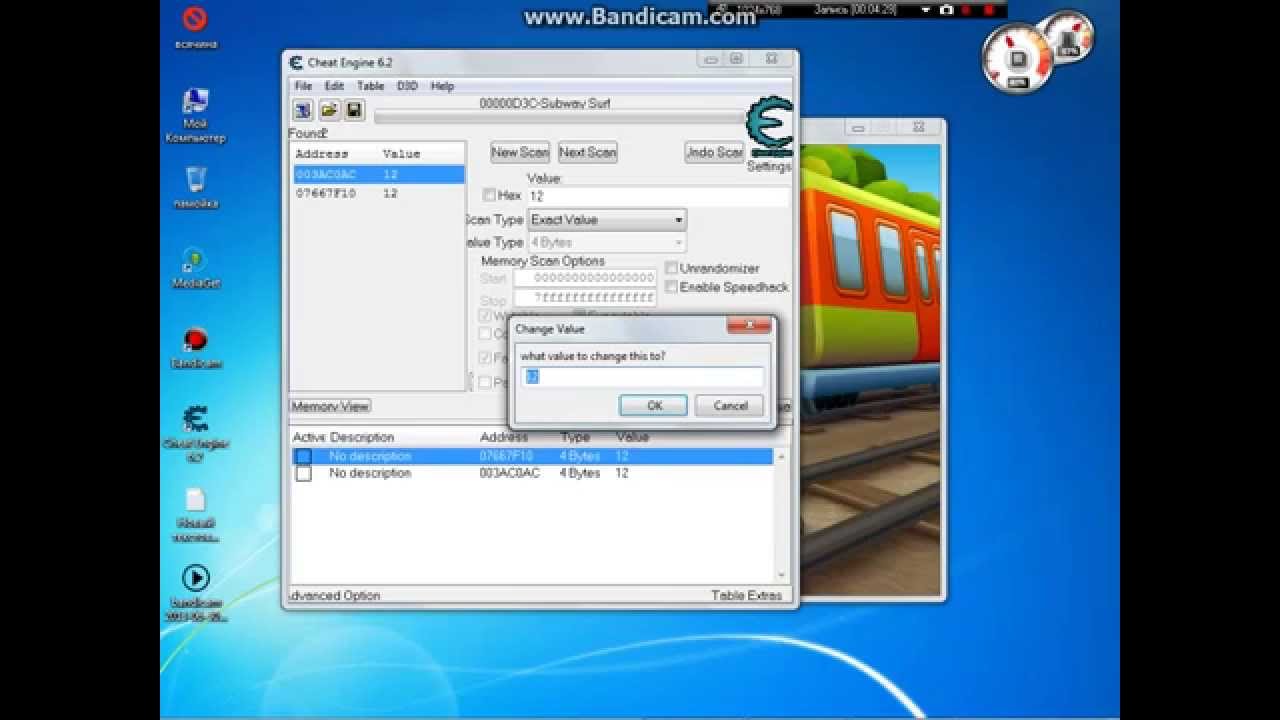Toggle Active checkbox for address 07667F10

pos(303,456)
